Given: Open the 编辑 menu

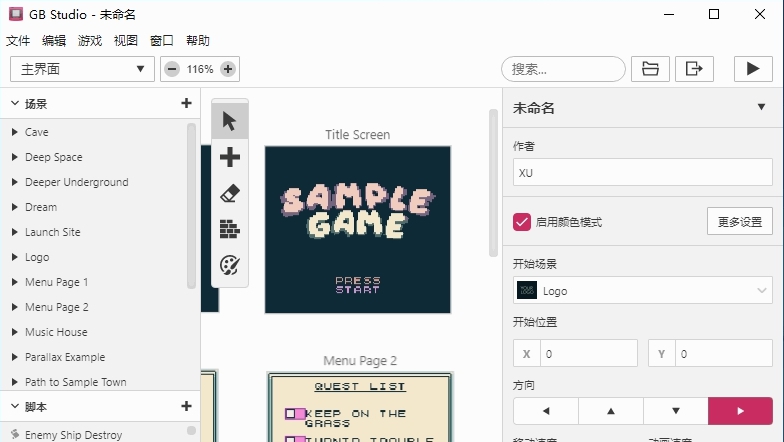Looking at the screenshot, I should tap(54, 40).
